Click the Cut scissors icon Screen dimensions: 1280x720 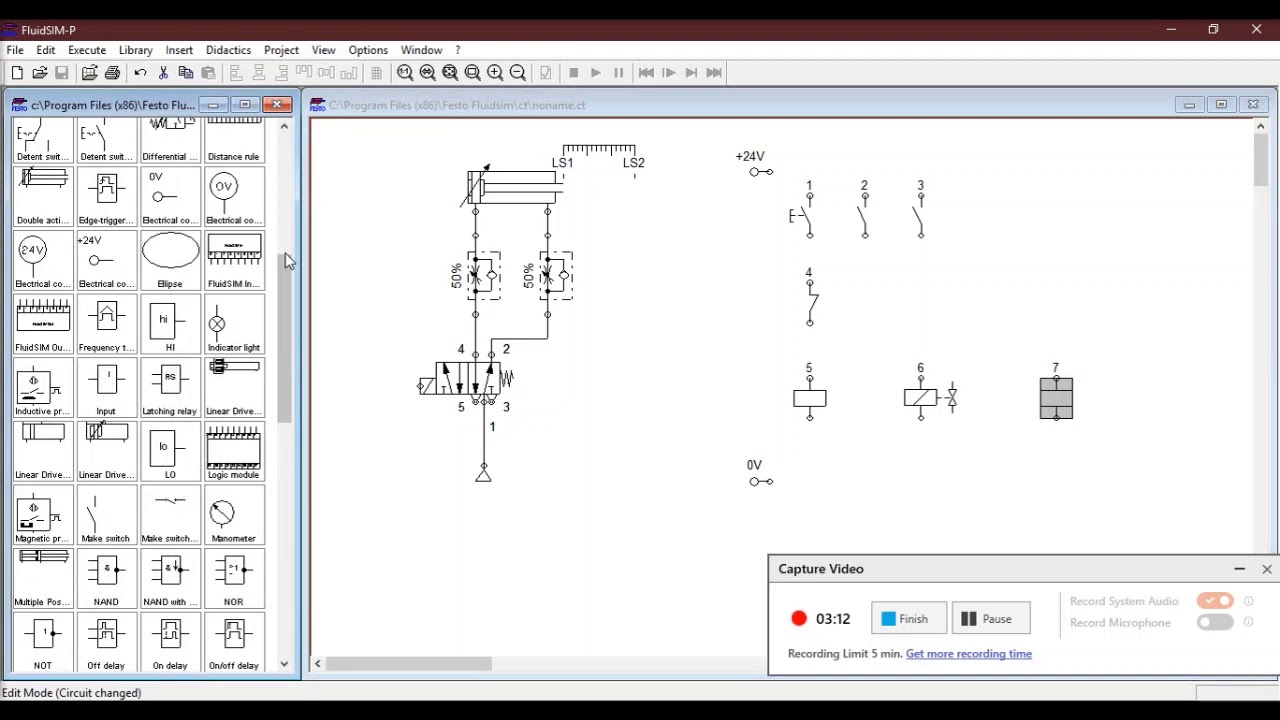click(163, 73)
